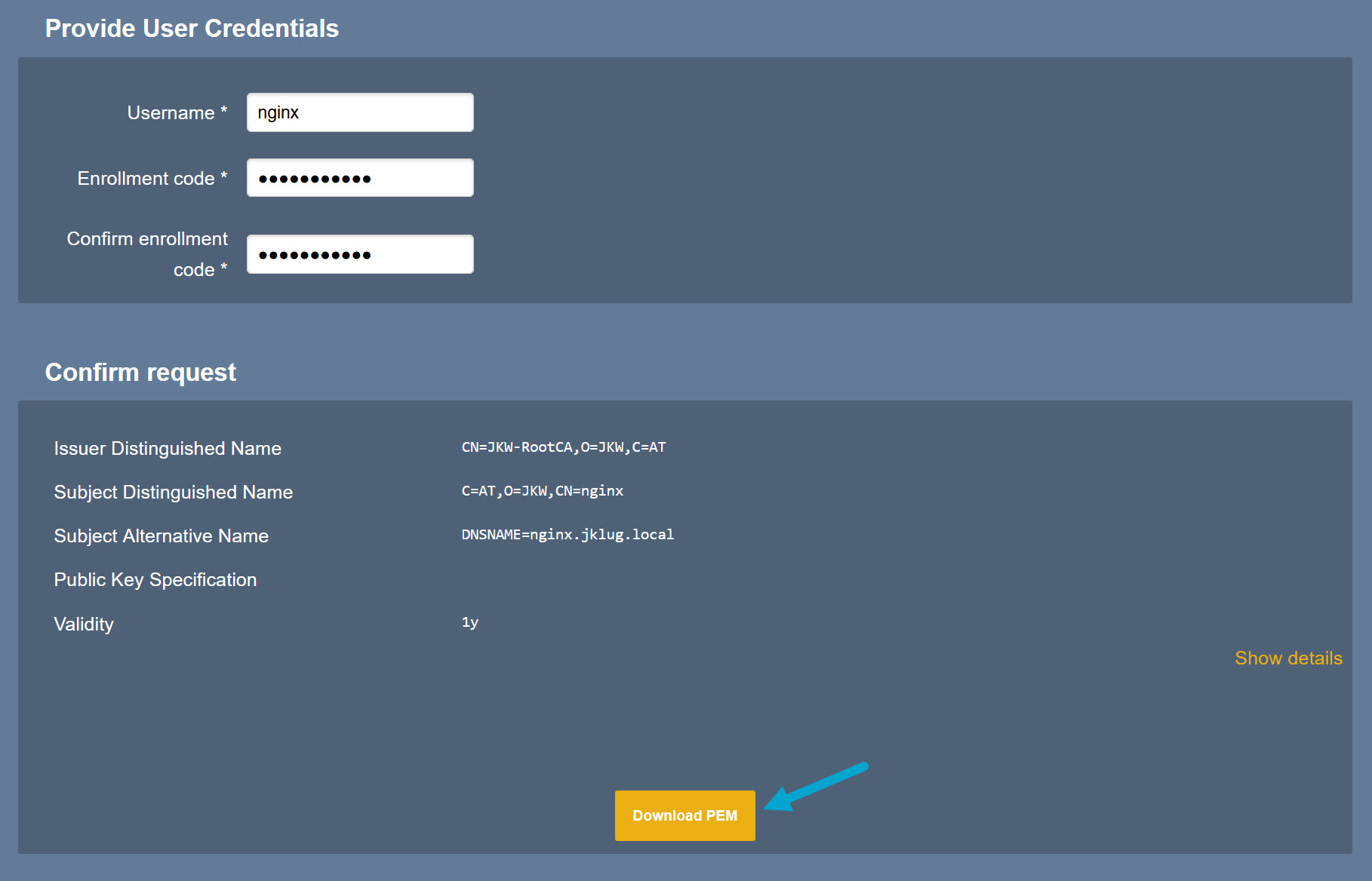Select the C=AT,O=JKW,CN=nginx subject value
Screen dimensions: 1372x881
tap(542, 491)
